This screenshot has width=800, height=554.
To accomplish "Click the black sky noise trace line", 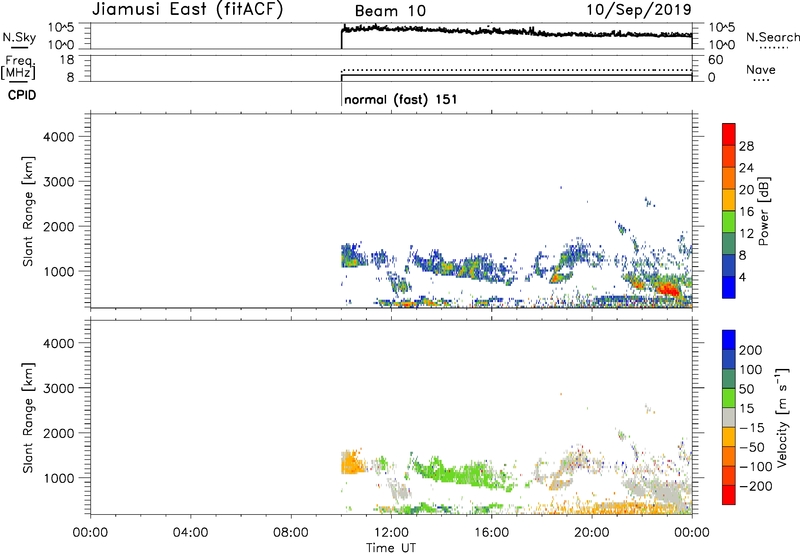I will [x=515, y=31].
